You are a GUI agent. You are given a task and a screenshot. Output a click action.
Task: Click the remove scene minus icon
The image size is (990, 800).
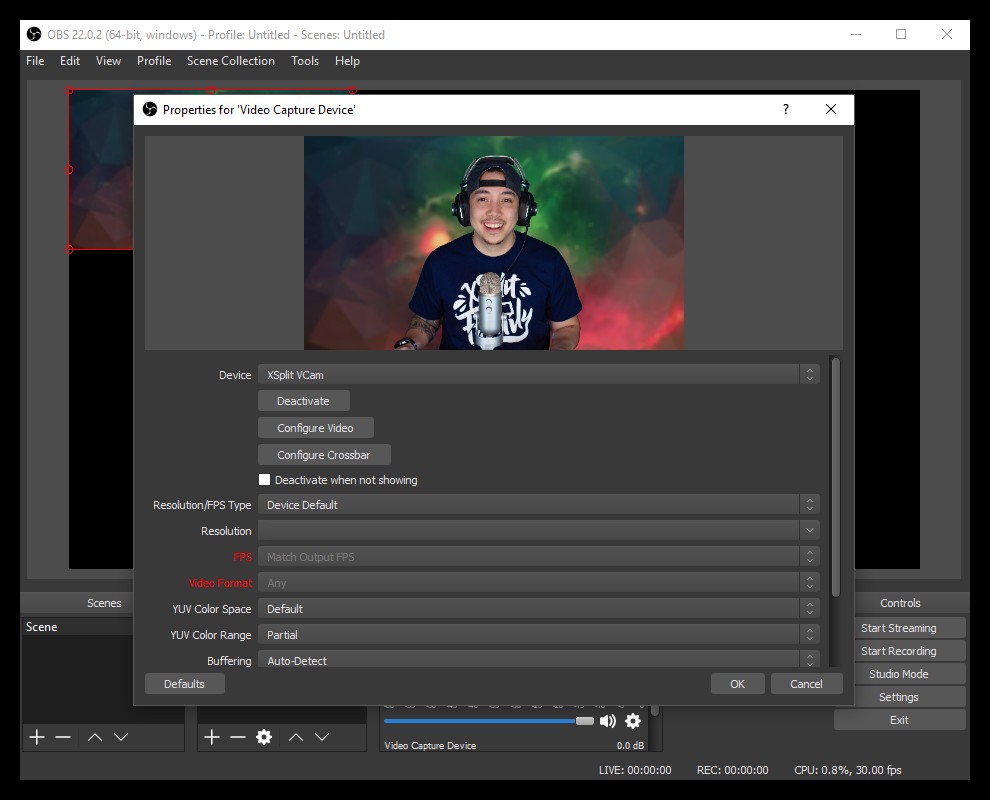click(63, 737)
